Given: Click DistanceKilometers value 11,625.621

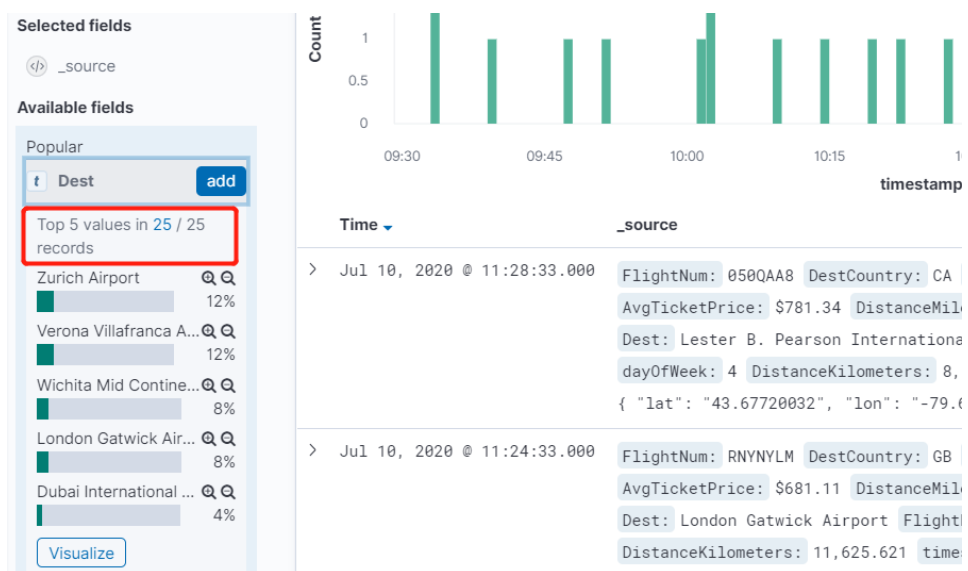Looking at the screenshot, I should tap(860, 552).
